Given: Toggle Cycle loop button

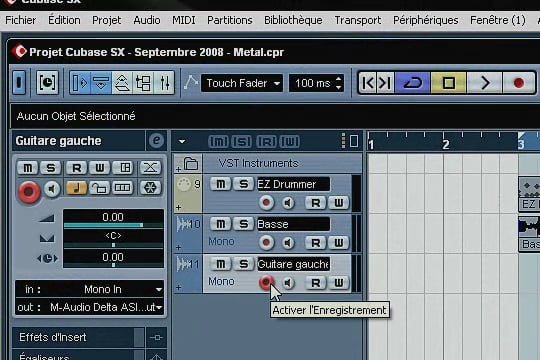Looking at the screenshot, I should pyautogui.click(x=413, y=83).
